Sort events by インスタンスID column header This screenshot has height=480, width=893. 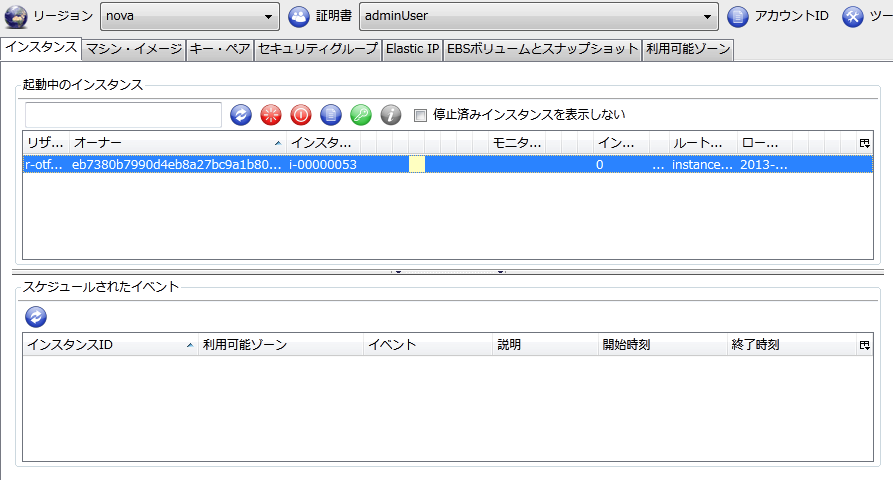[x=108, y=345]
